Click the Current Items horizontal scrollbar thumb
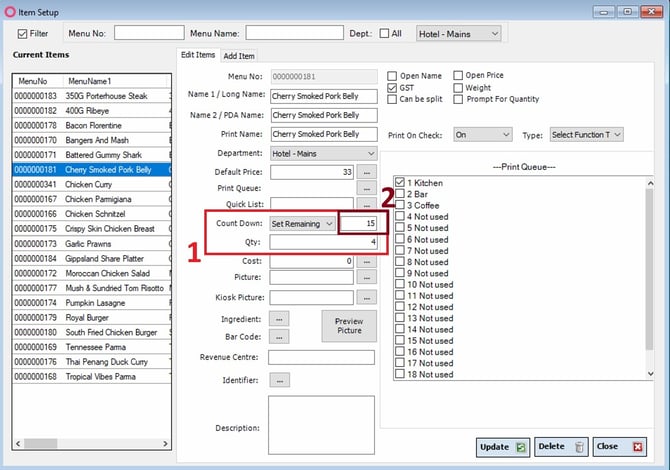The height and width of the screenshot is (470, 670). click(41, 444)
